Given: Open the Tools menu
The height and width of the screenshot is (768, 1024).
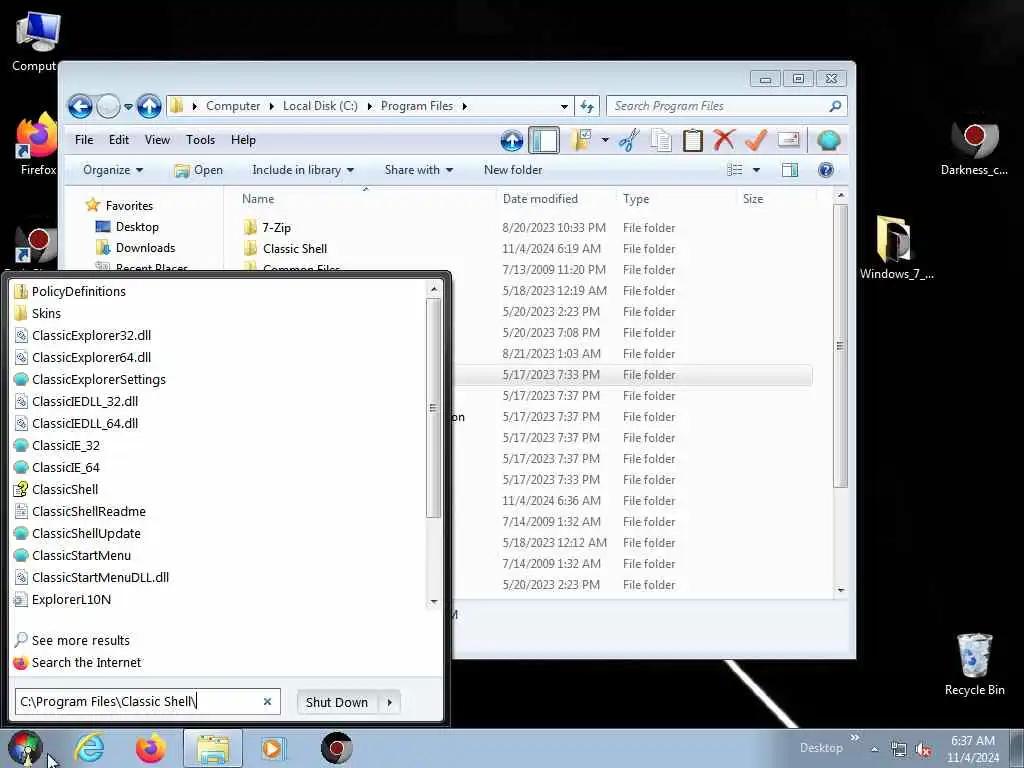Looking at the screenshot, I should [200, 140].
